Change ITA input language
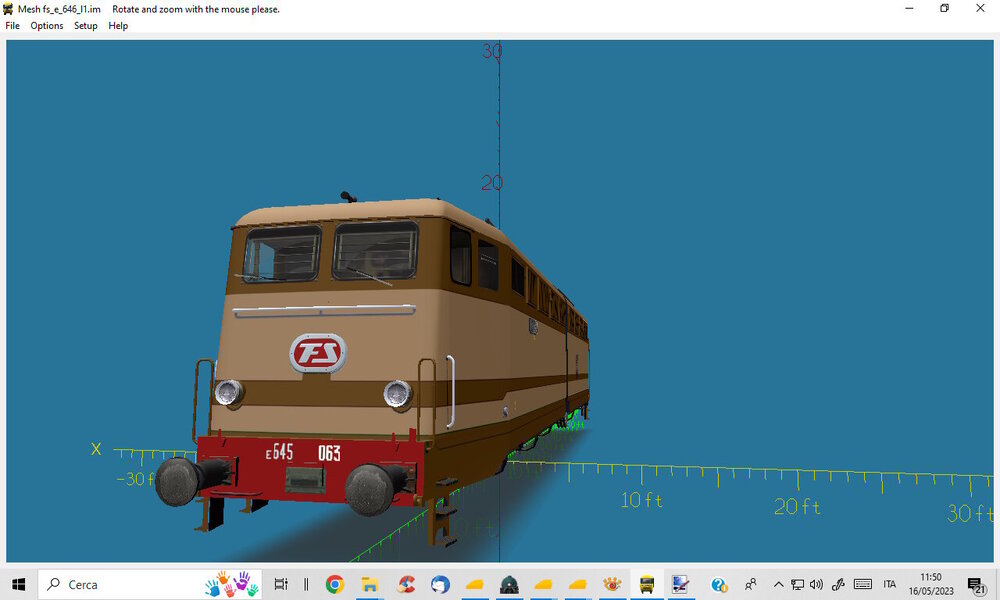Screen dimensions: 1000x600 point(890,584)
